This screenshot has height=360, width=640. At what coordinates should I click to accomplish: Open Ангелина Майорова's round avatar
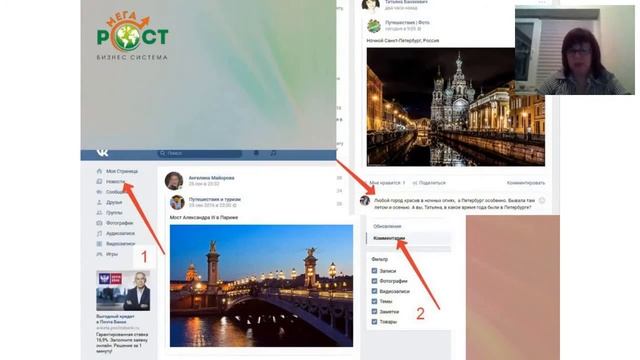[x=174, y=181]
